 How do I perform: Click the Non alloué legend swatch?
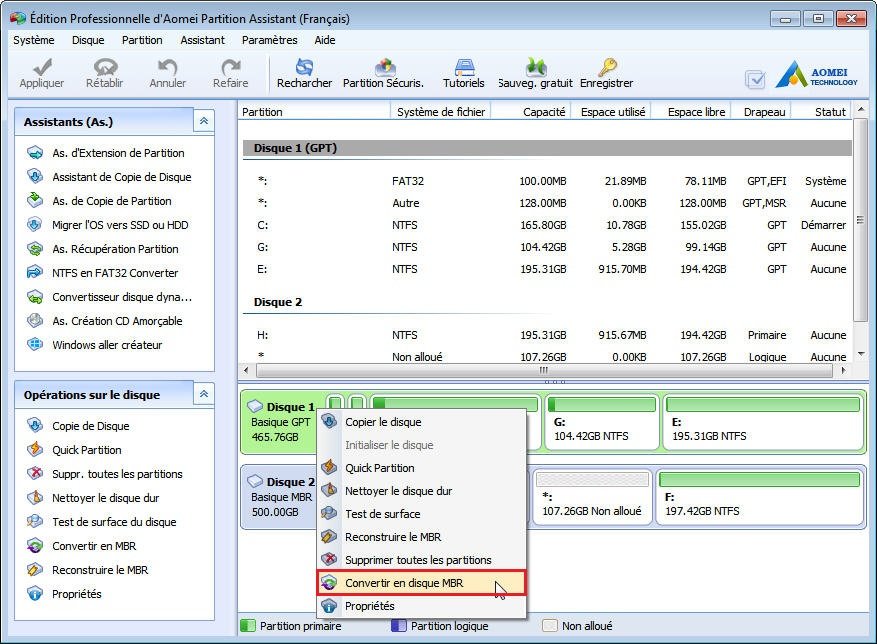point(550,626)
